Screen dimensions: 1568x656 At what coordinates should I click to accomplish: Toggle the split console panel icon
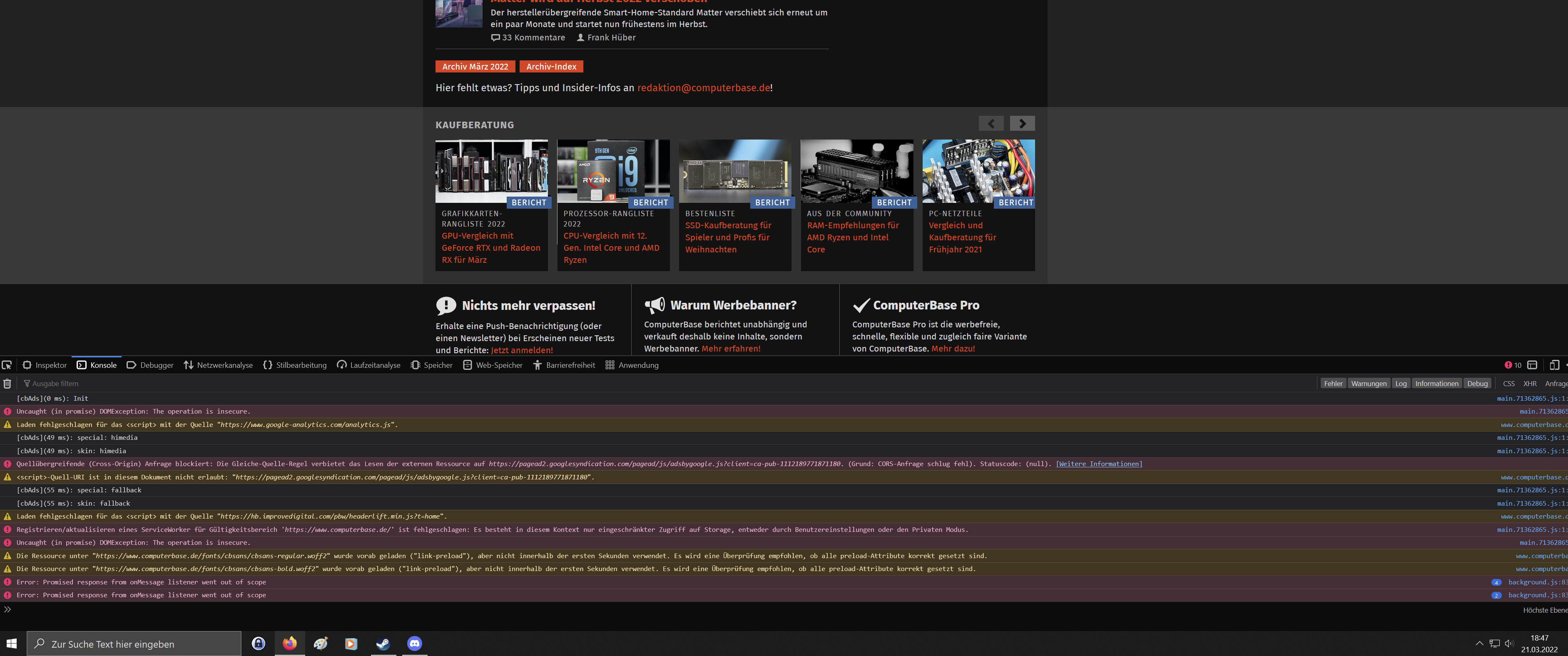[x=1532, y=365]
